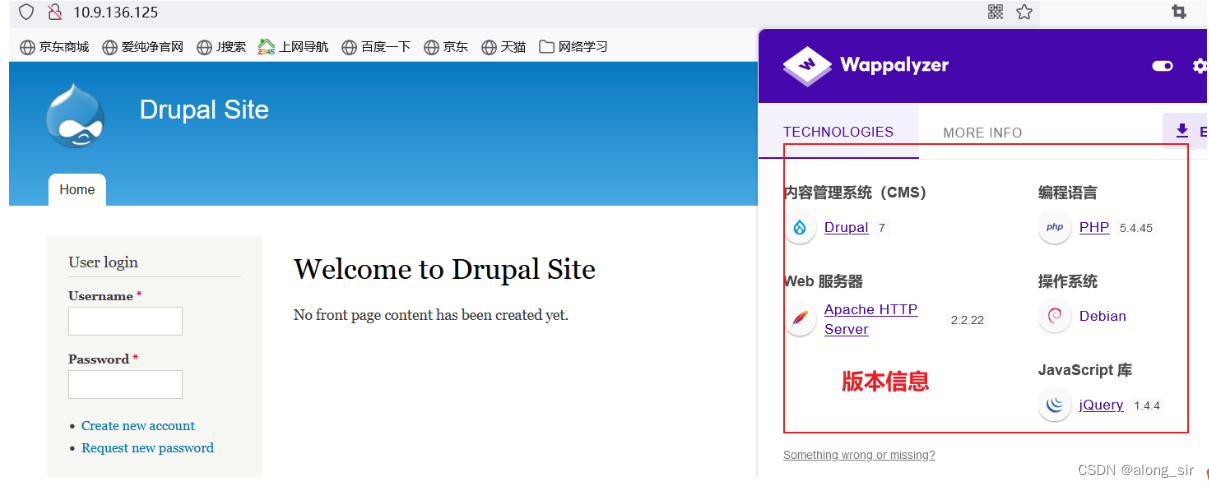Open the 爱纯净官网 bookmark
Screen dimensions: 1209x487
pos(143,47)
